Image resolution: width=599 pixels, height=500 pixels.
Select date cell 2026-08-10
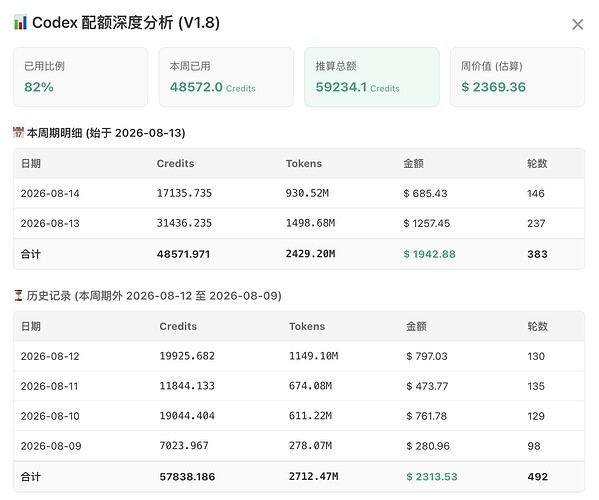[x=50, y=416]
